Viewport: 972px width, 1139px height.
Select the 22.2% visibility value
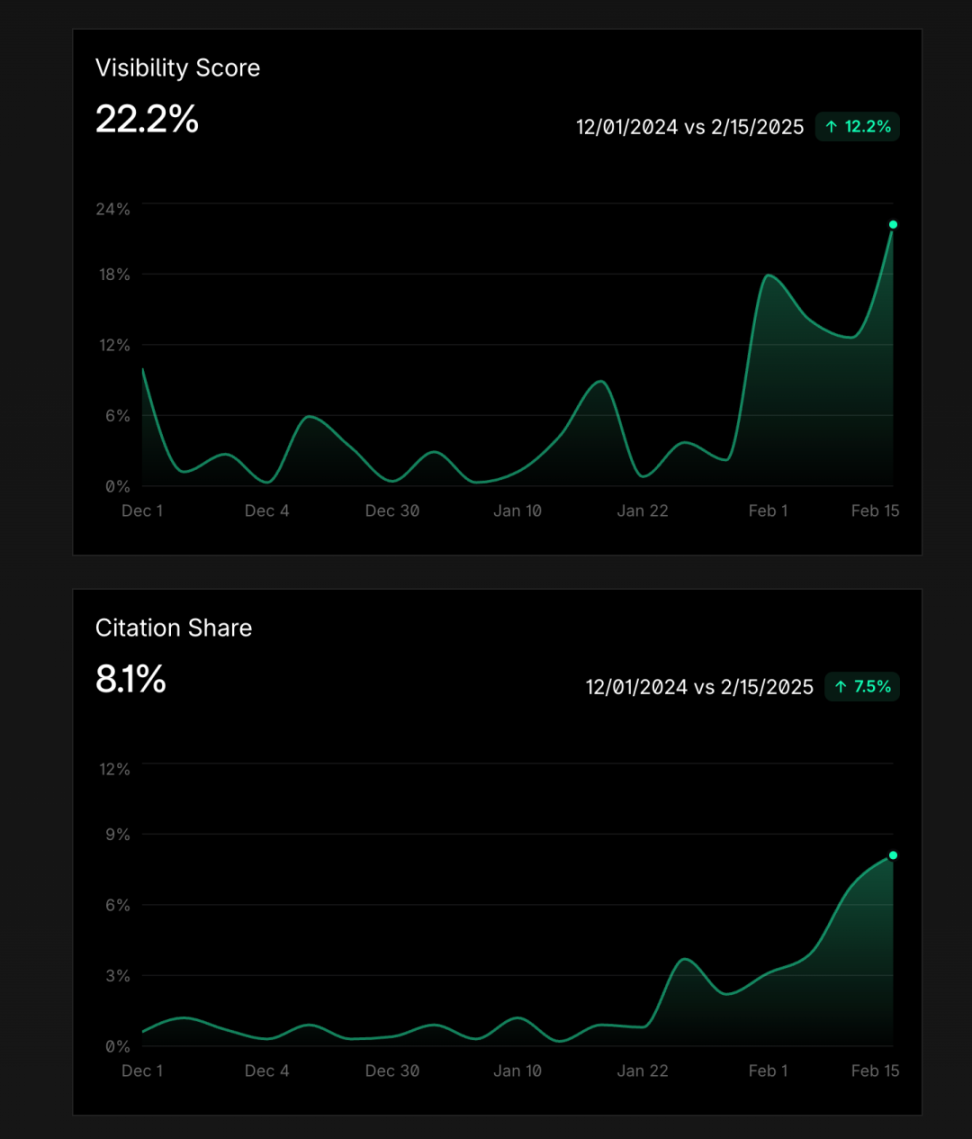pos(147,119)
